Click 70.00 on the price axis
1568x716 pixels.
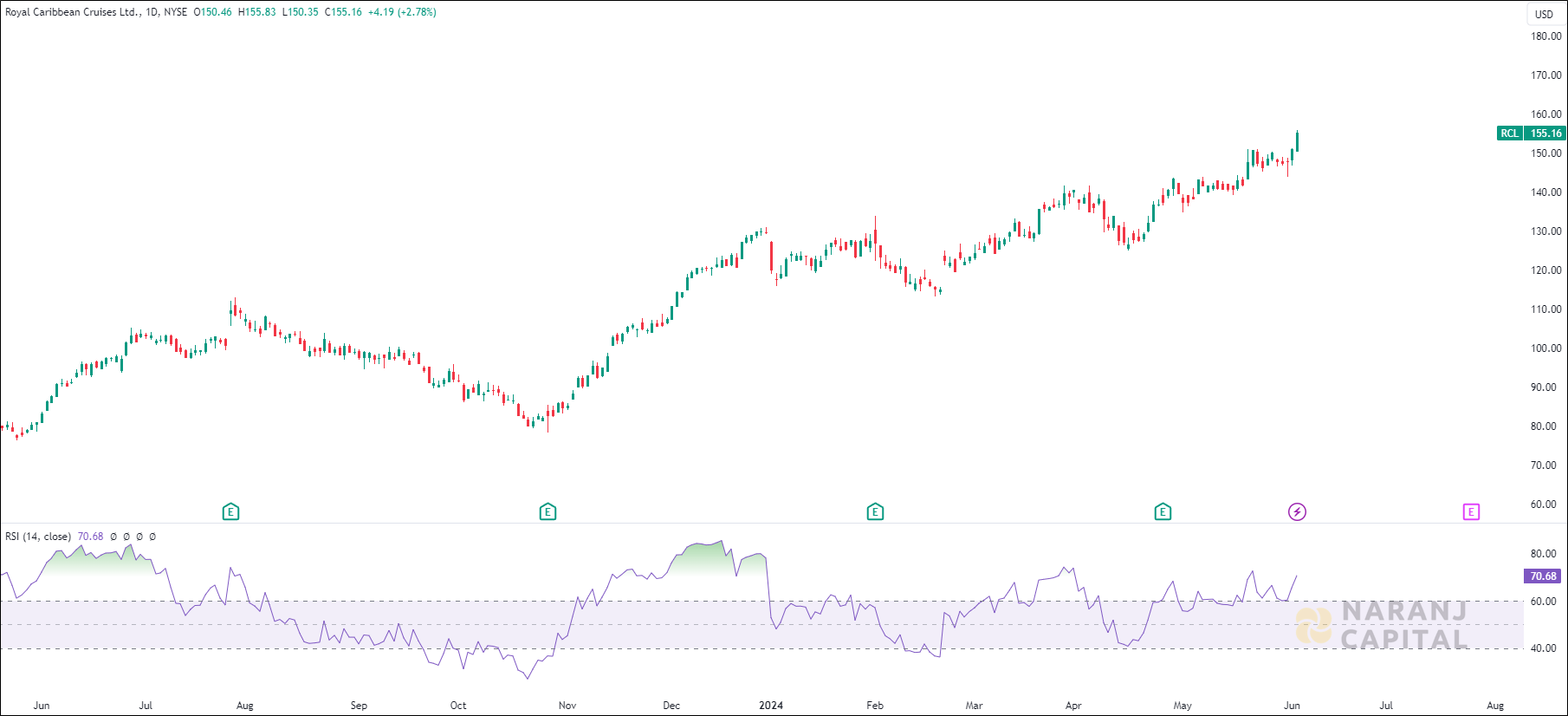[1544, 465]
